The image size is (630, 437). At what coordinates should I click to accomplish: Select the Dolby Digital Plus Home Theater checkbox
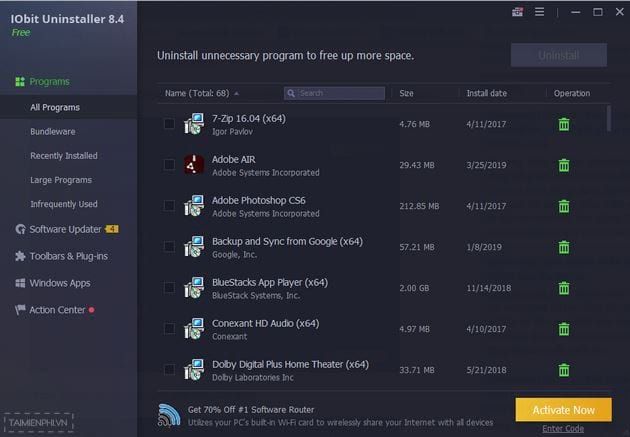[x=169, y=369]
